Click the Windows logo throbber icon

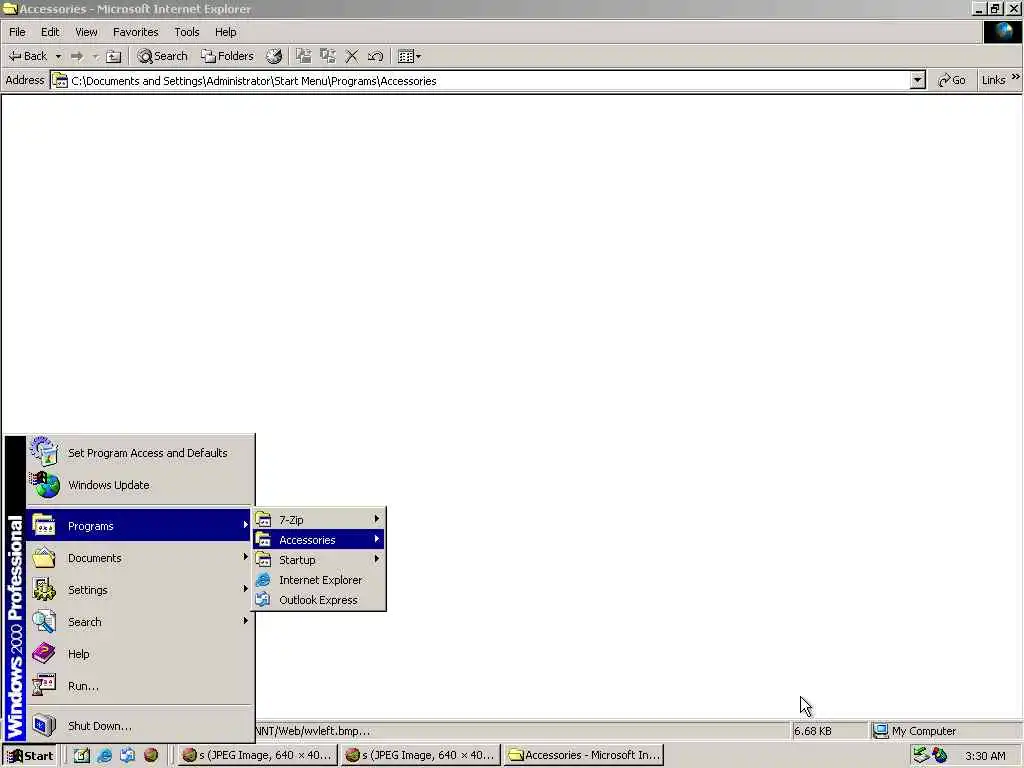1002,32
